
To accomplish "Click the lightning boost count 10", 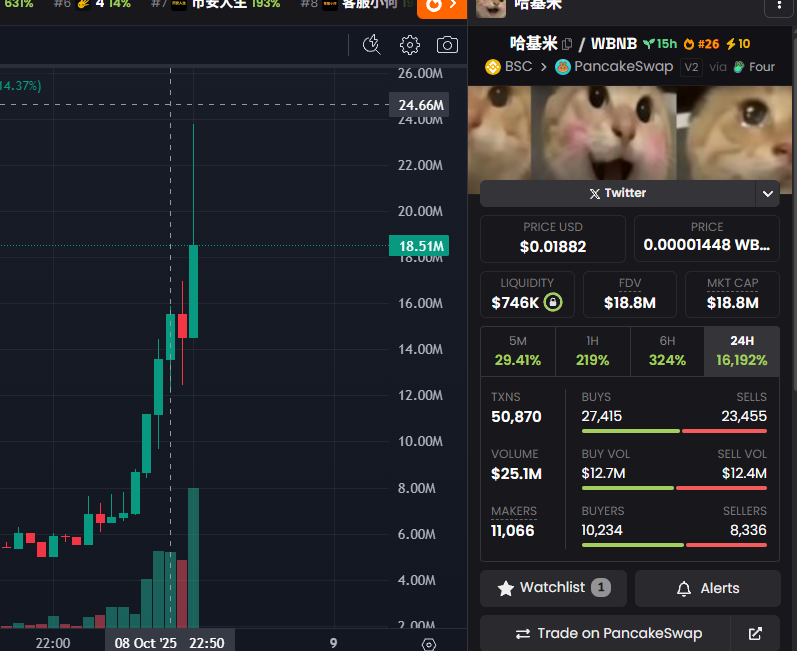I will (738, 44).
